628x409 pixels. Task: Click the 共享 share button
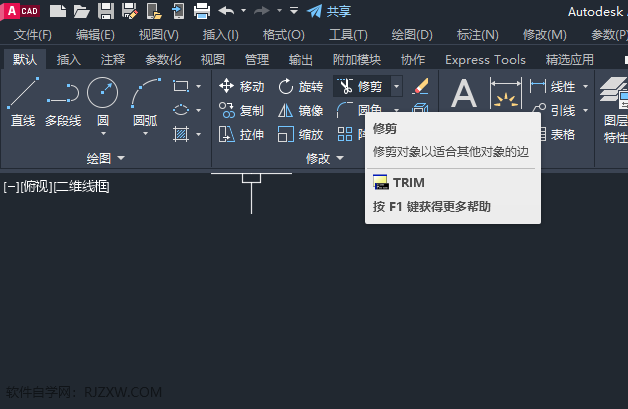[x=329, y=11]
